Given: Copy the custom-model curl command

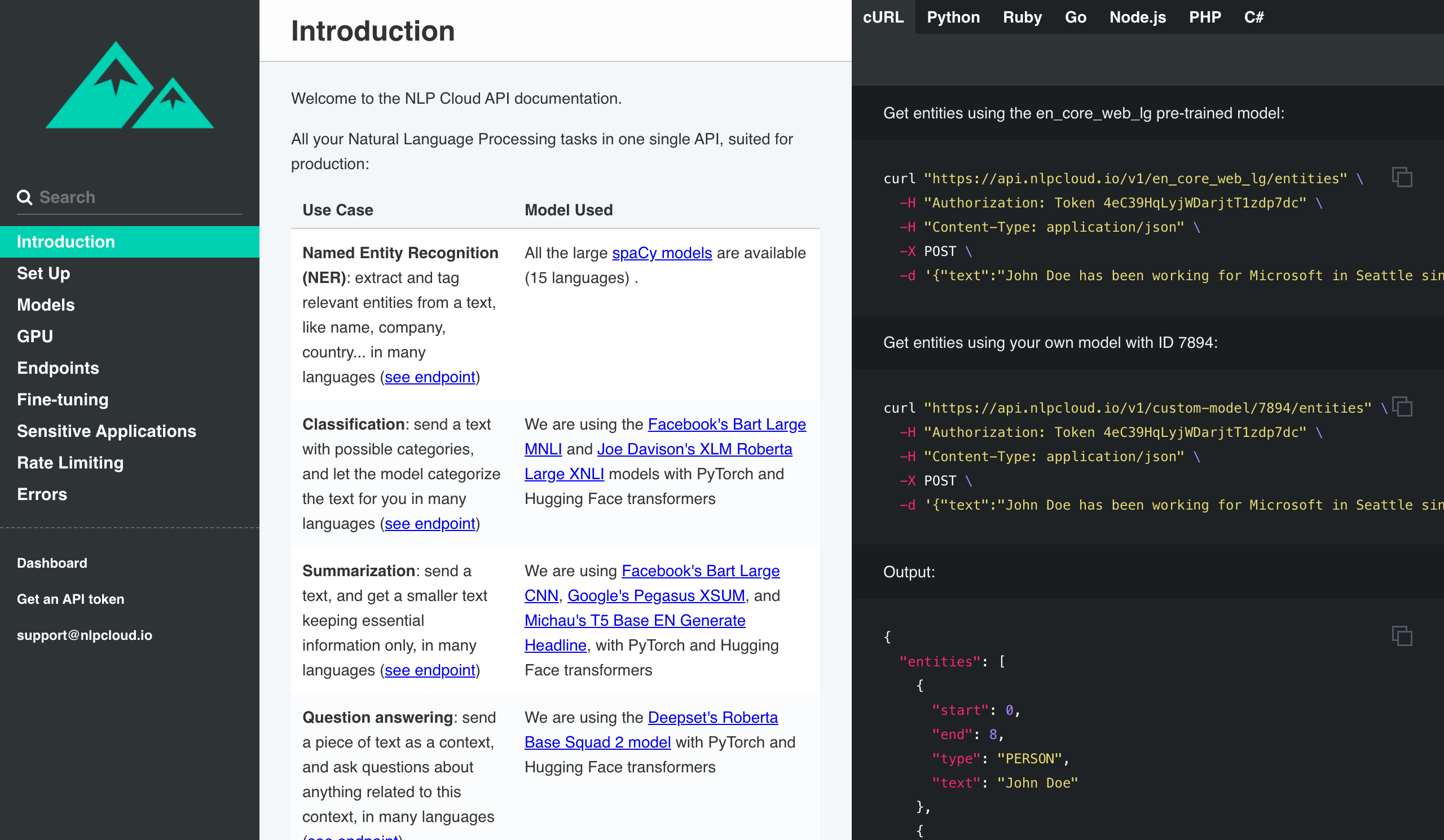Looking at the screenshot, I should [x=1402, y=406].
